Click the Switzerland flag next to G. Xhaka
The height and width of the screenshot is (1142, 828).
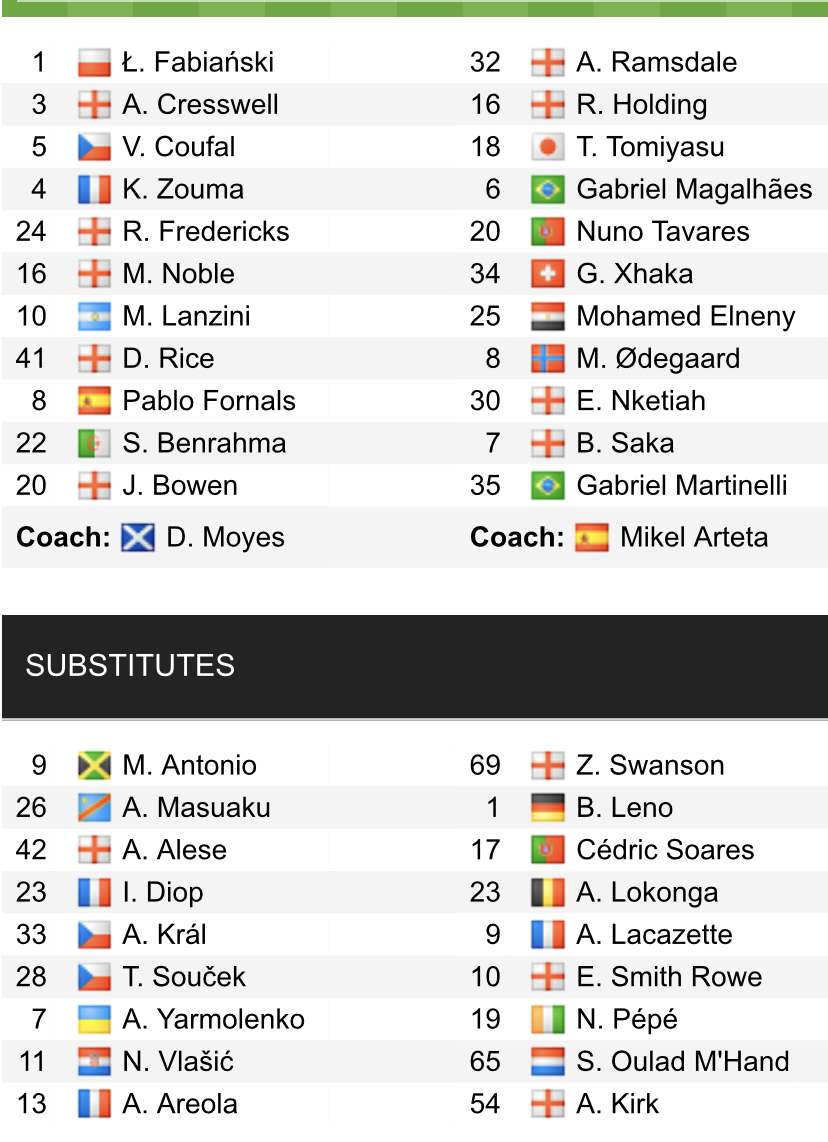548,274
